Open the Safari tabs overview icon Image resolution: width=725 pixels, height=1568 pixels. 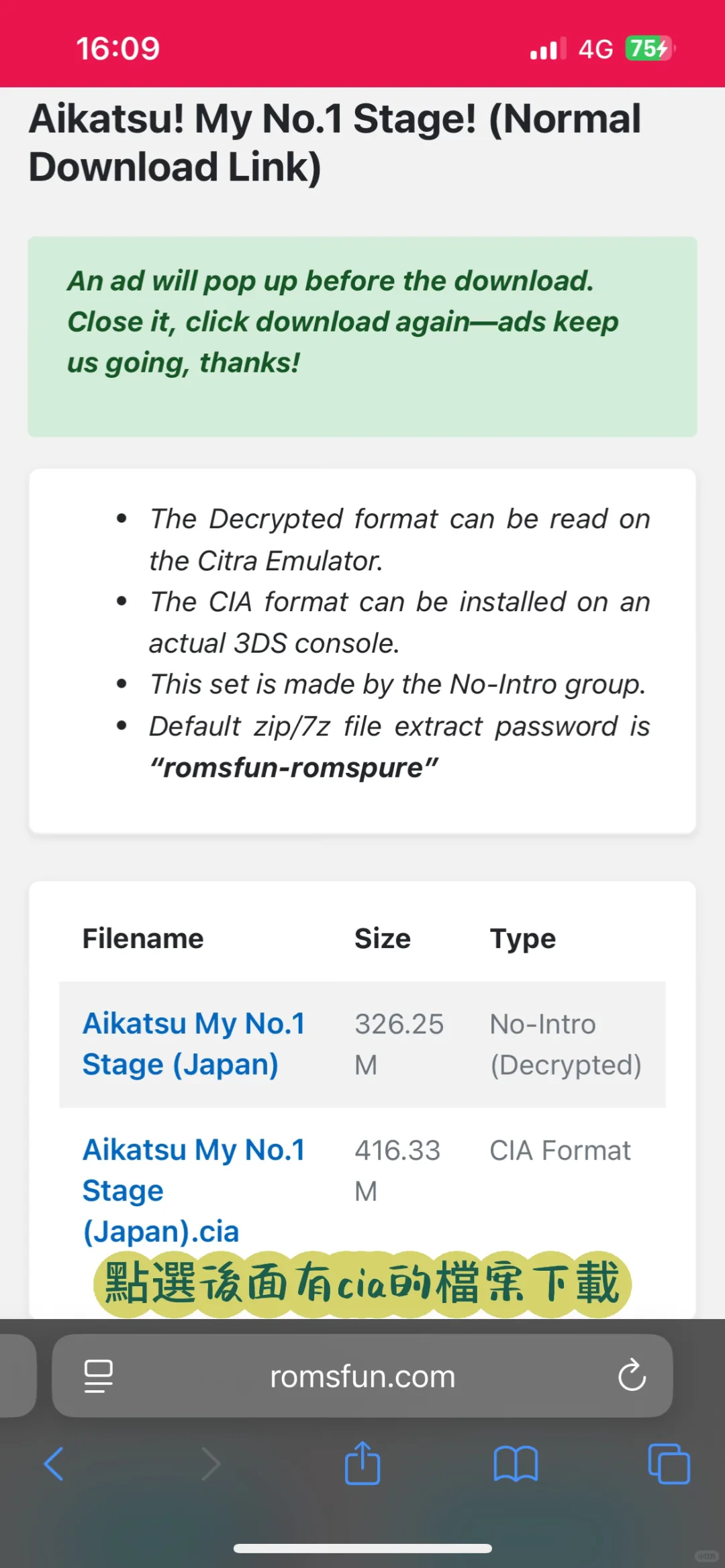tap(669, 1463)
